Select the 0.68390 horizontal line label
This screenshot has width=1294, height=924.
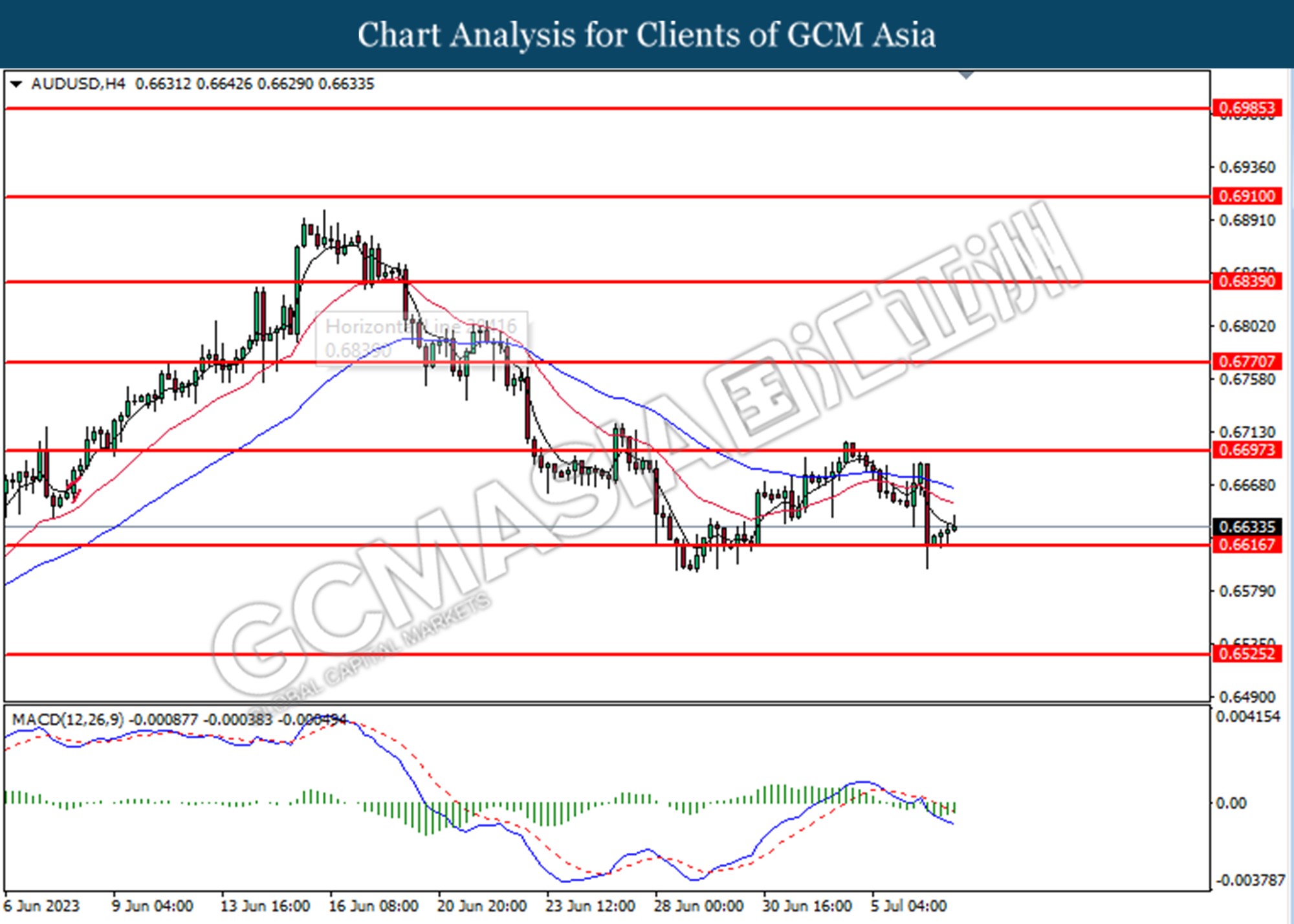click(x=1246, y=281)
